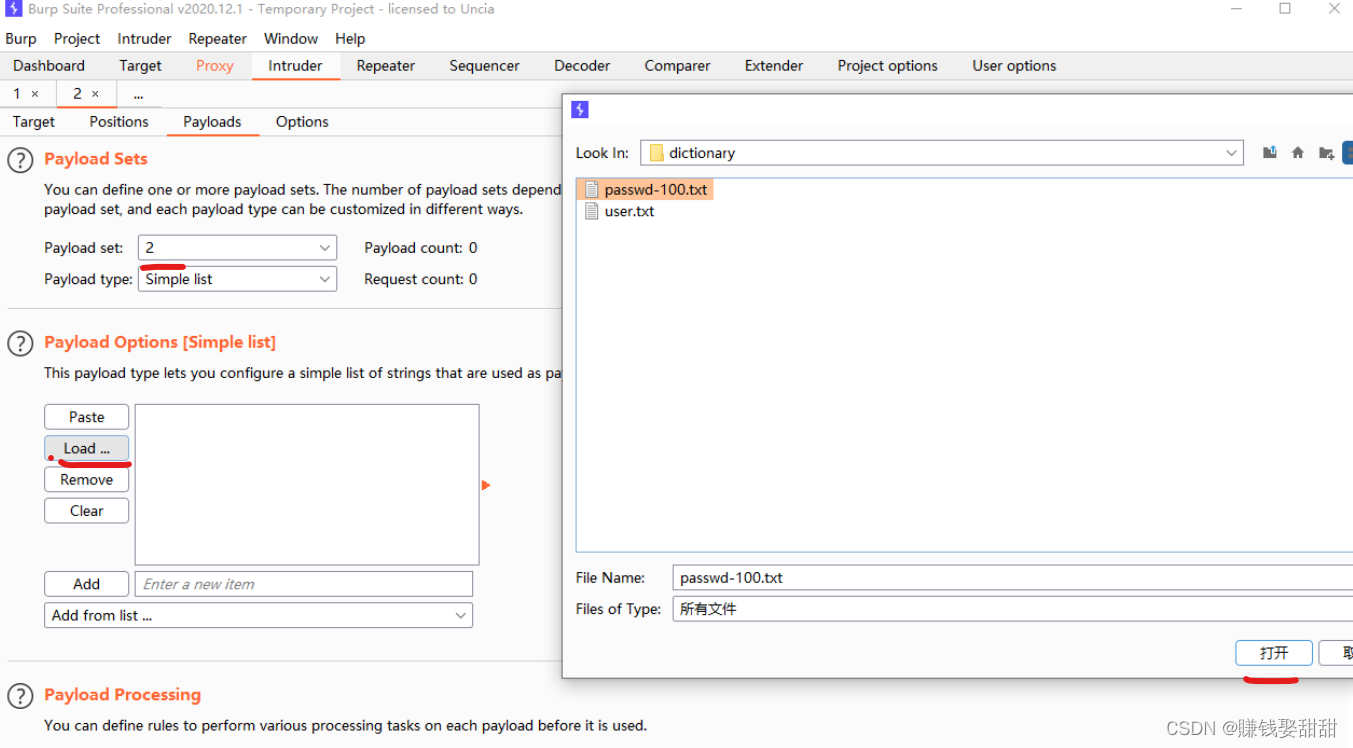
Task: Switch to the top-level Target tab
Action: (140, 66)
